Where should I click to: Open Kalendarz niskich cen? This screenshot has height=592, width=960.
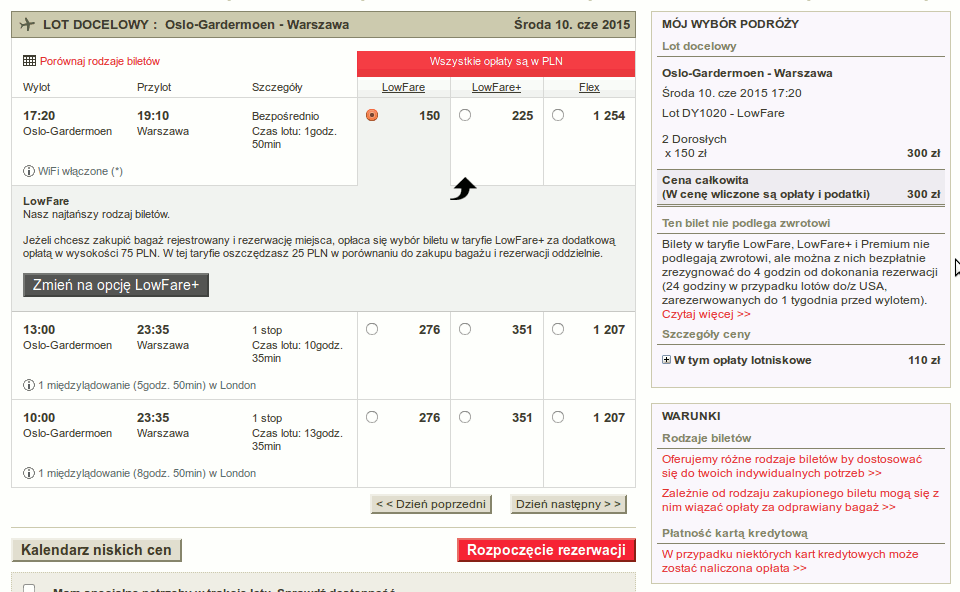coord(96,550)
